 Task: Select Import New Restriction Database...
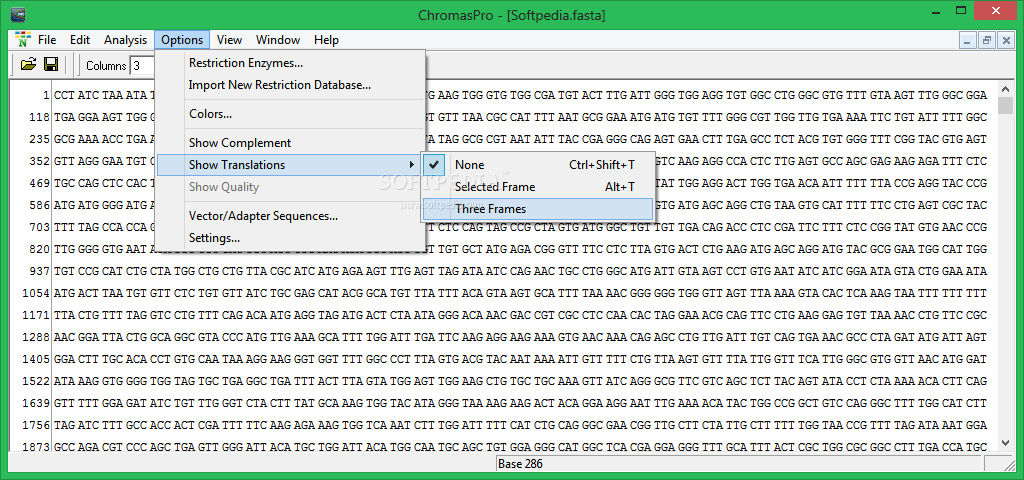(x=291, y=85)
